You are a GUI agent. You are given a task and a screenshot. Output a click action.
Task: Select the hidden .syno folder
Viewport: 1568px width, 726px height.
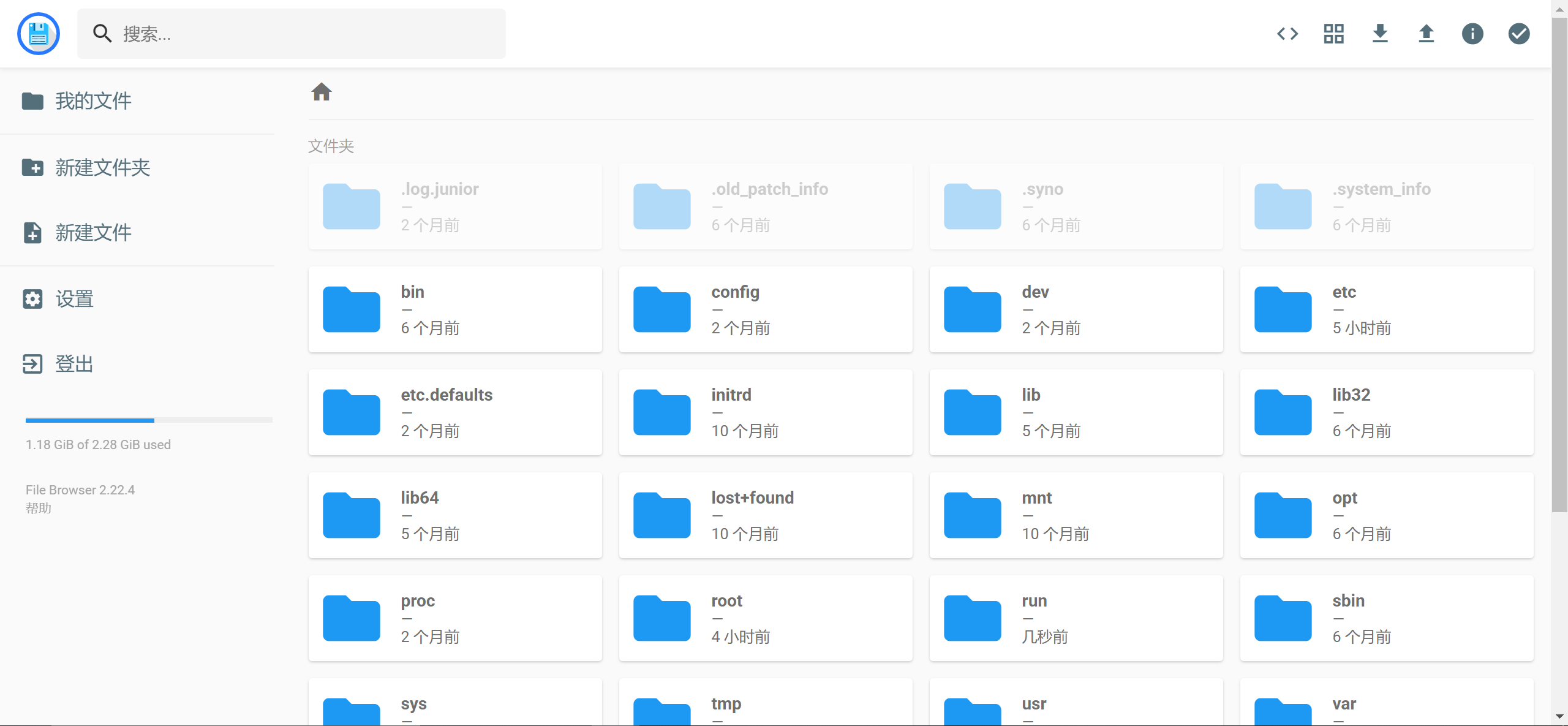tap(1076, 206)
